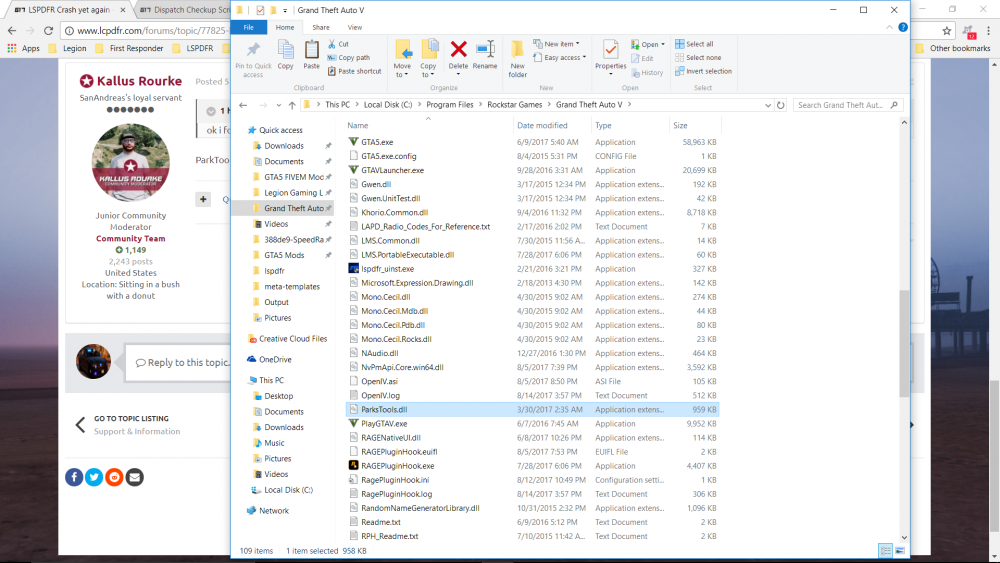Switch to details view icon in status bar
Viewport: 1000px width, 563px height.
coord(885,551)
